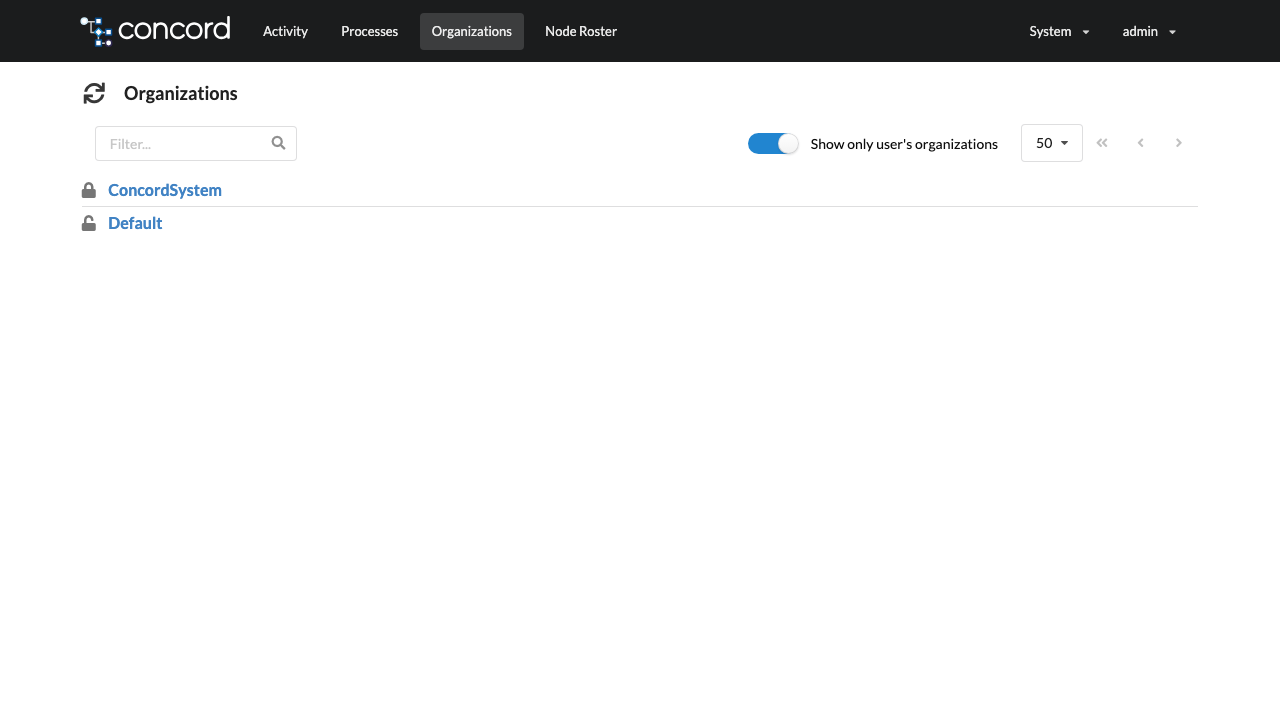This screenshot has width=1280, height=720.
Task: Click the Organizations page heading
Action: click(181, 93)
